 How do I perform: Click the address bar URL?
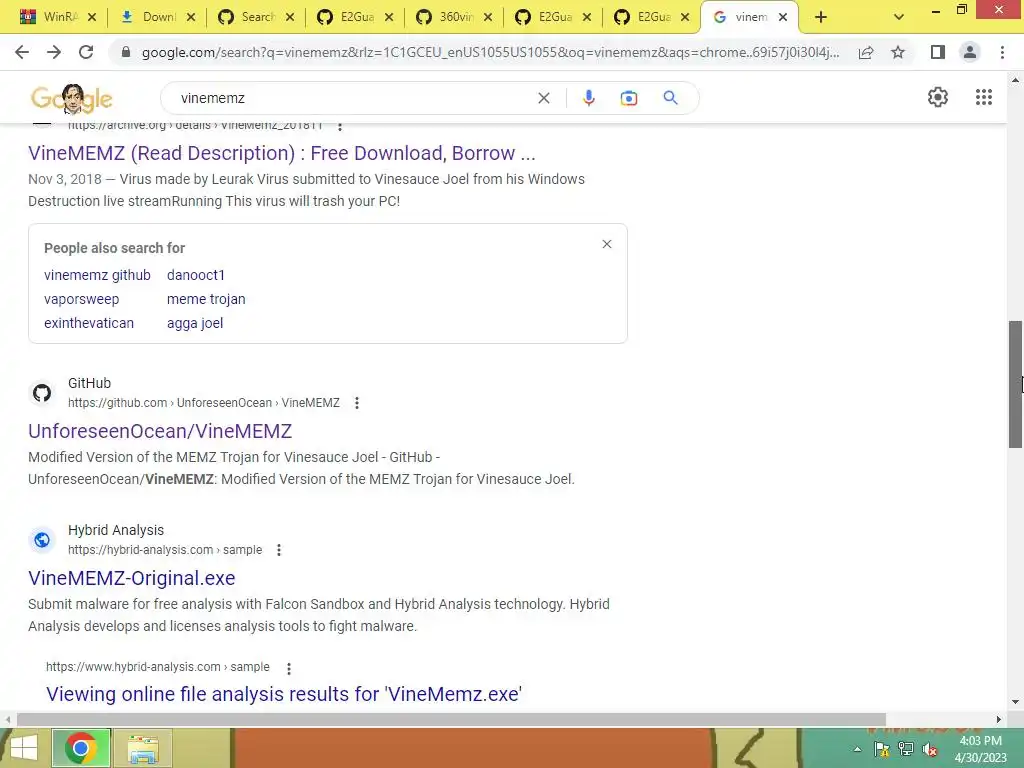tap(490, 52)
